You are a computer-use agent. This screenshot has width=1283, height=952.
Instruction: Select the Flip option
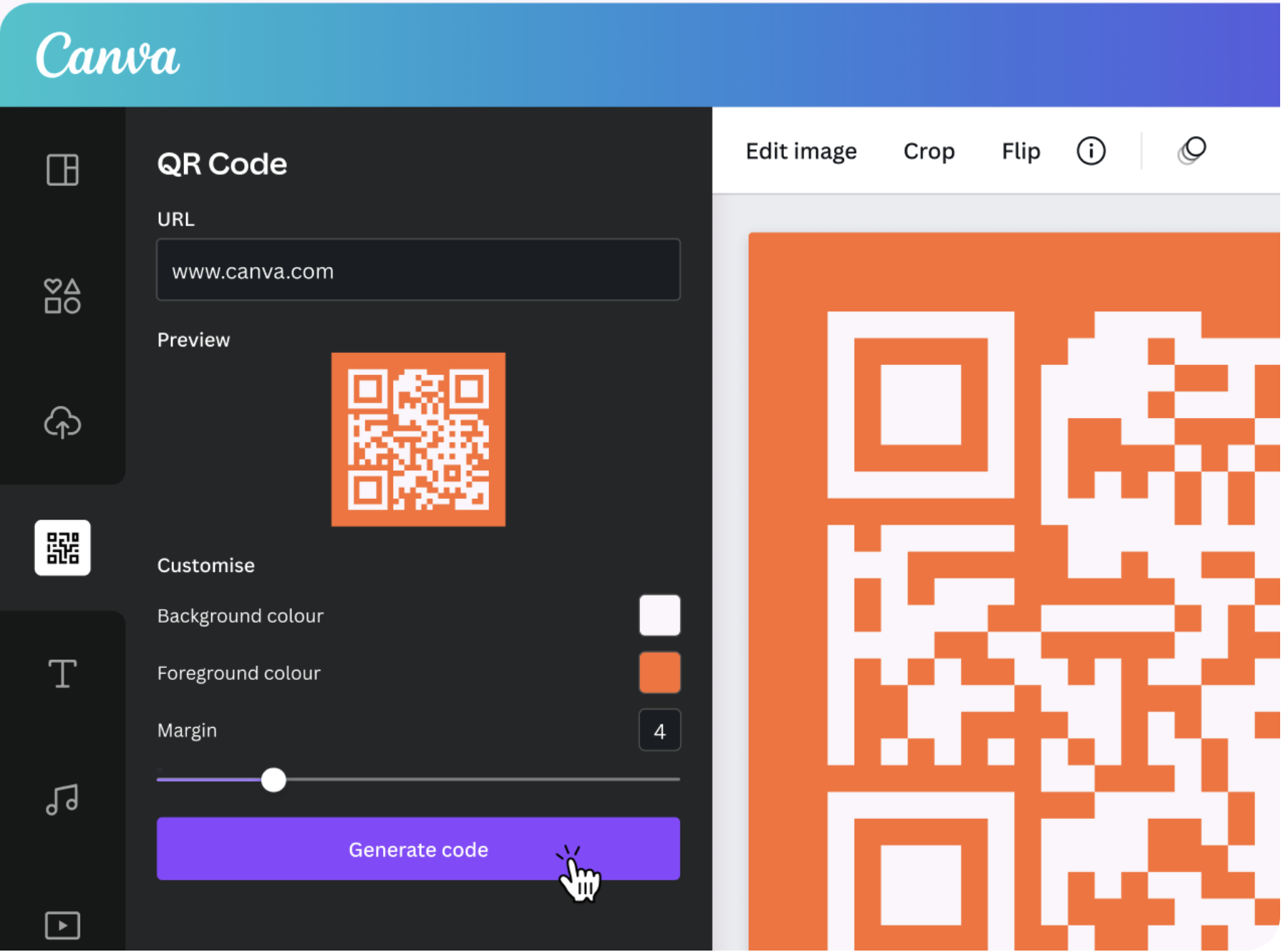pos(1020,150)
